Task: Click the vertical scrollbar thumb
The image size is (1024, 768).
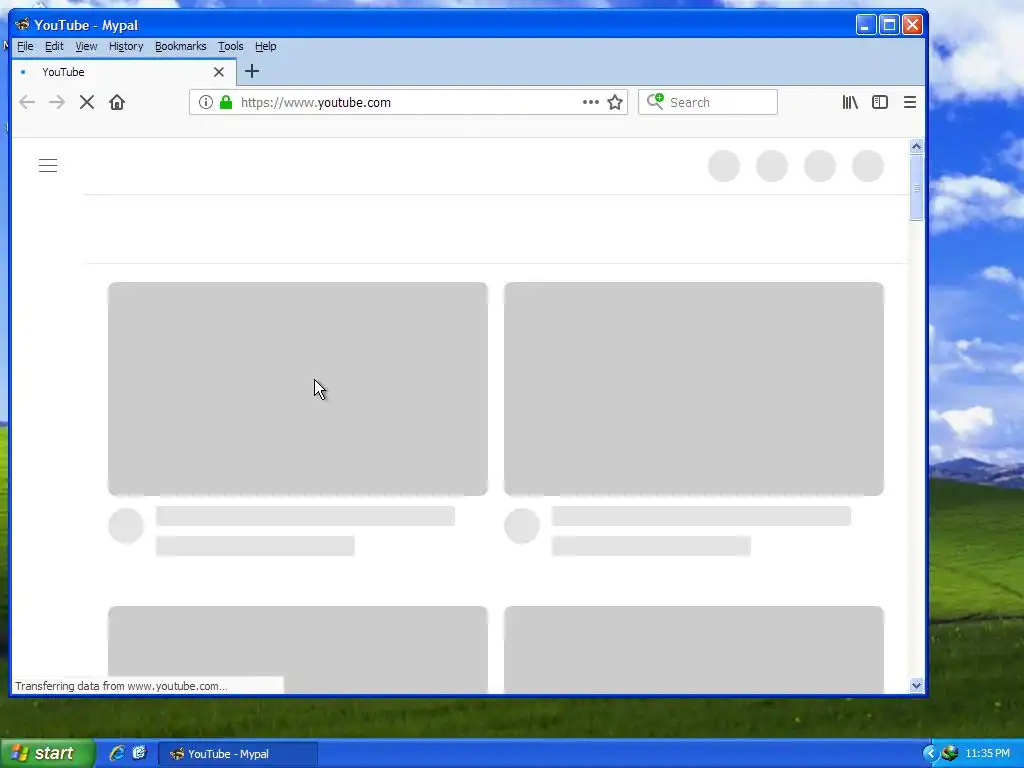Action: pos(916,188)
